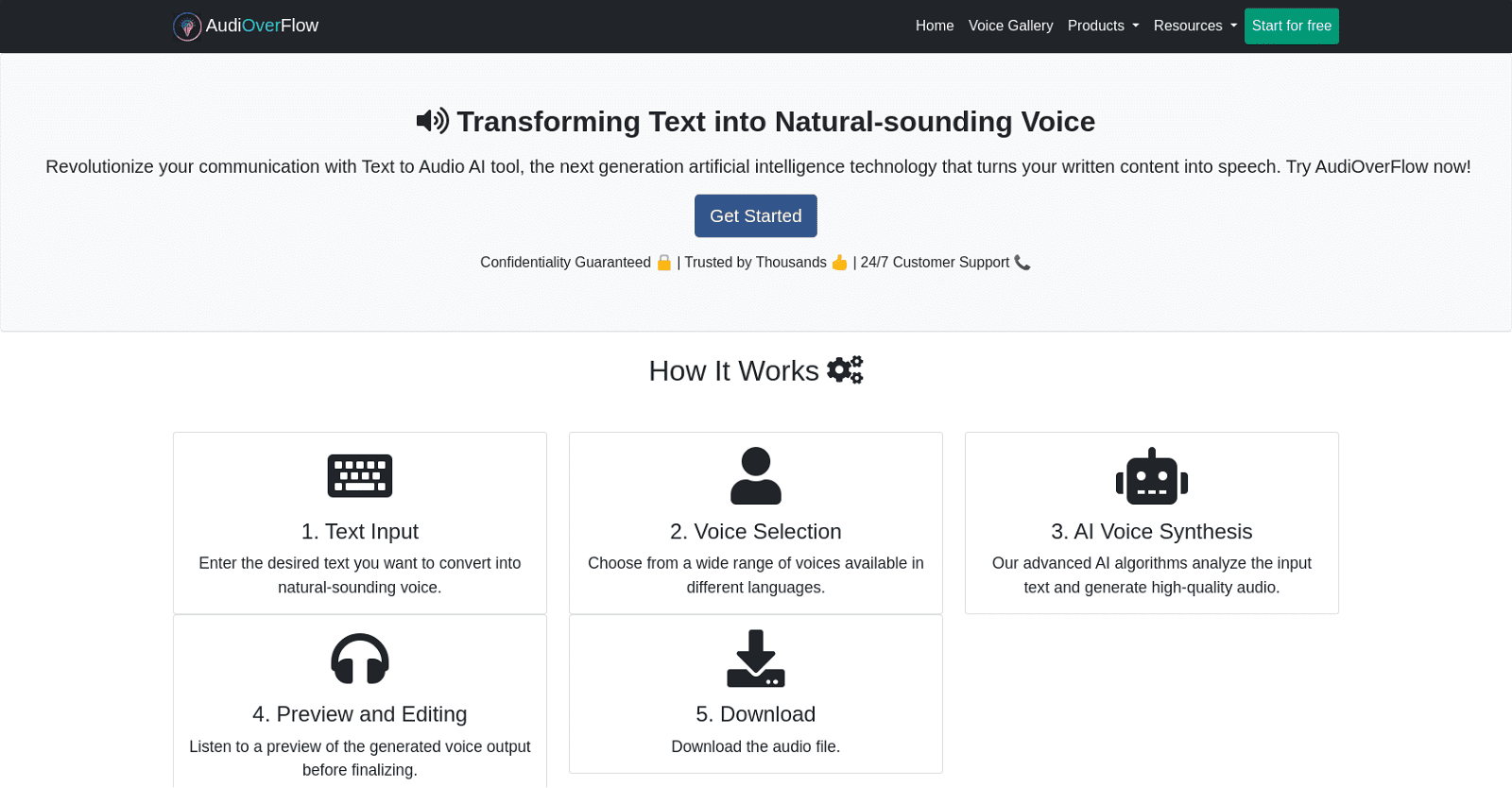Click the keyboard icon for Text Input
Image resolution: width=1512 pixels, height=788 pixels.
(x=360, y=475)
